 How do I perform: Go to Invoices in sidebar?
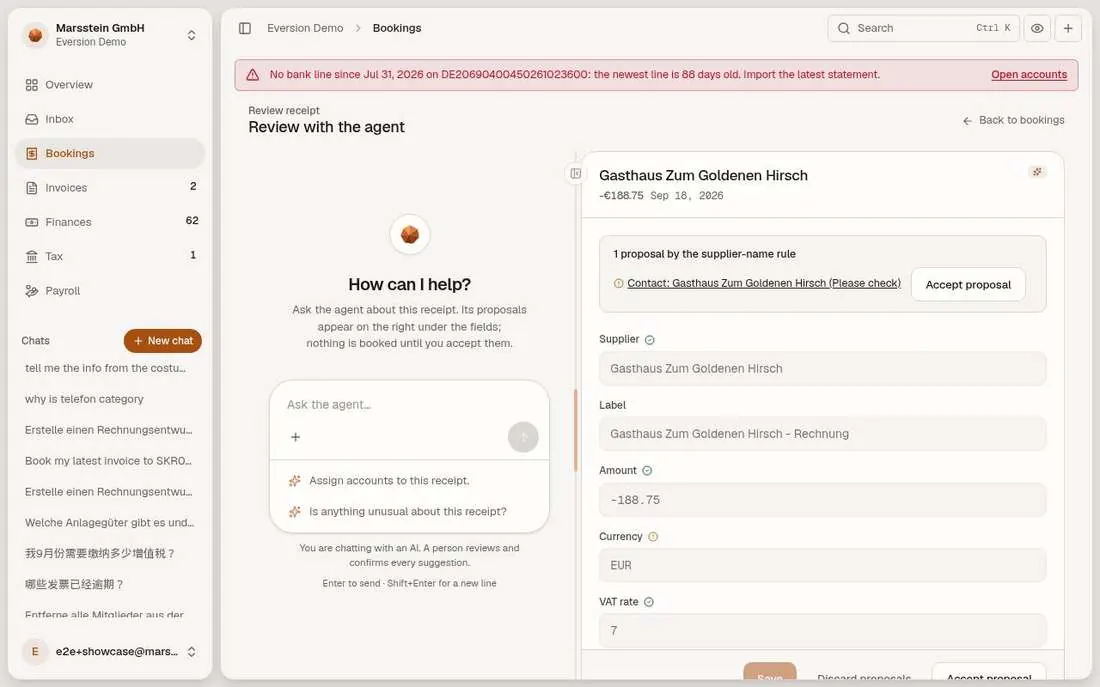(x=109, y=188)
